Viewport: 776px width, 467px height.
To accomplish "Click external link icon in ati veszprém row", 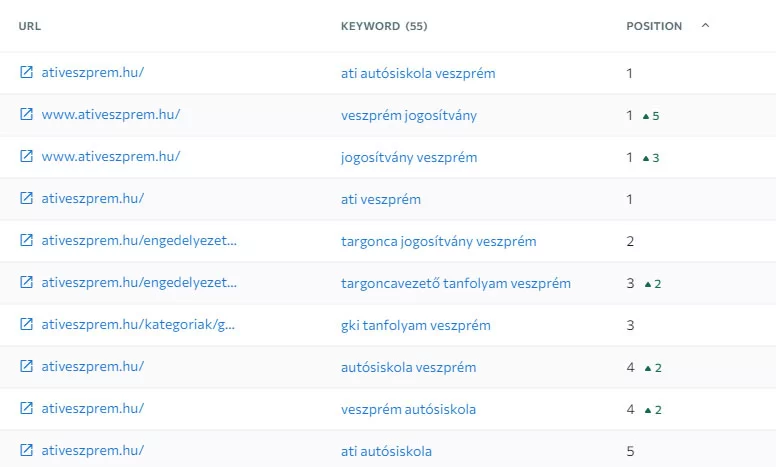I will click(x=27, y=199).
